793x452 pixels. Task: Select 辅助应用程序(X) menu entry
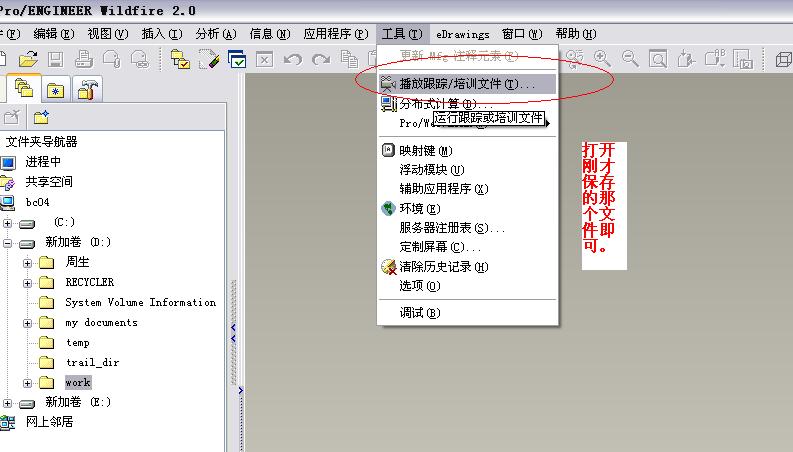tap(467, 189)
